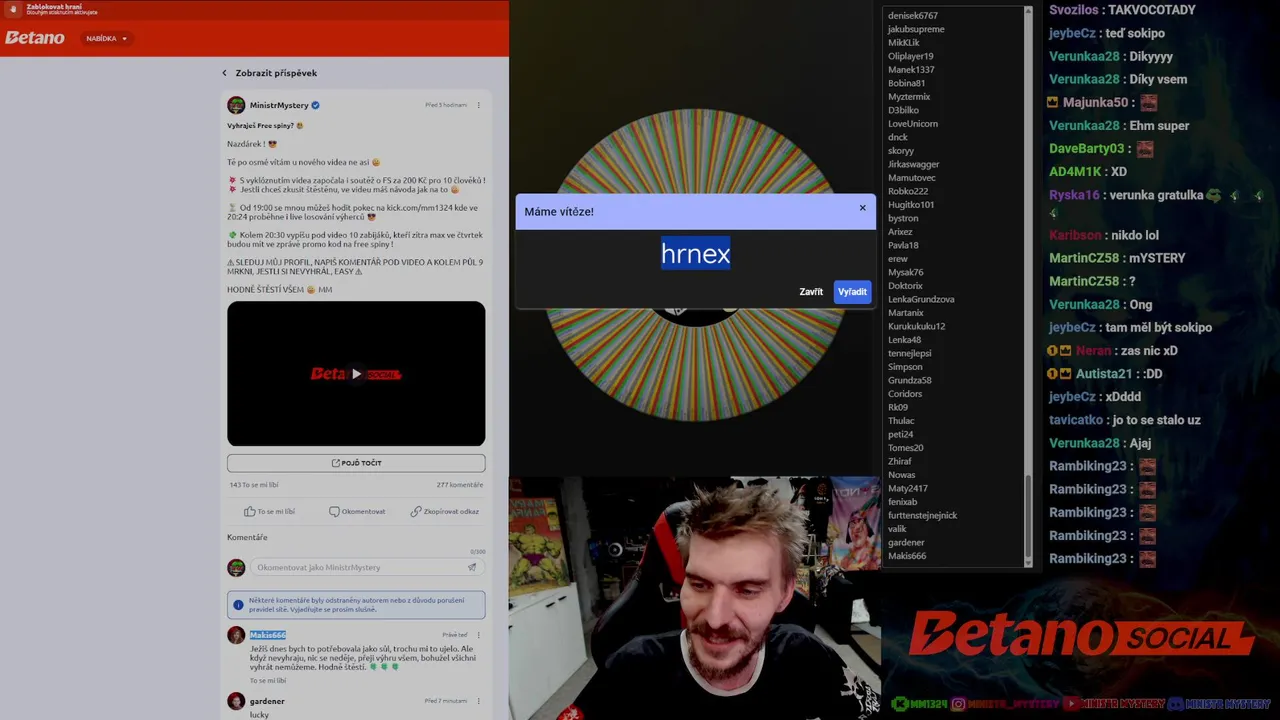Select LoveUnicorn in the entries list
Viewport: 1280px width, 720px height.
[912, 124]
